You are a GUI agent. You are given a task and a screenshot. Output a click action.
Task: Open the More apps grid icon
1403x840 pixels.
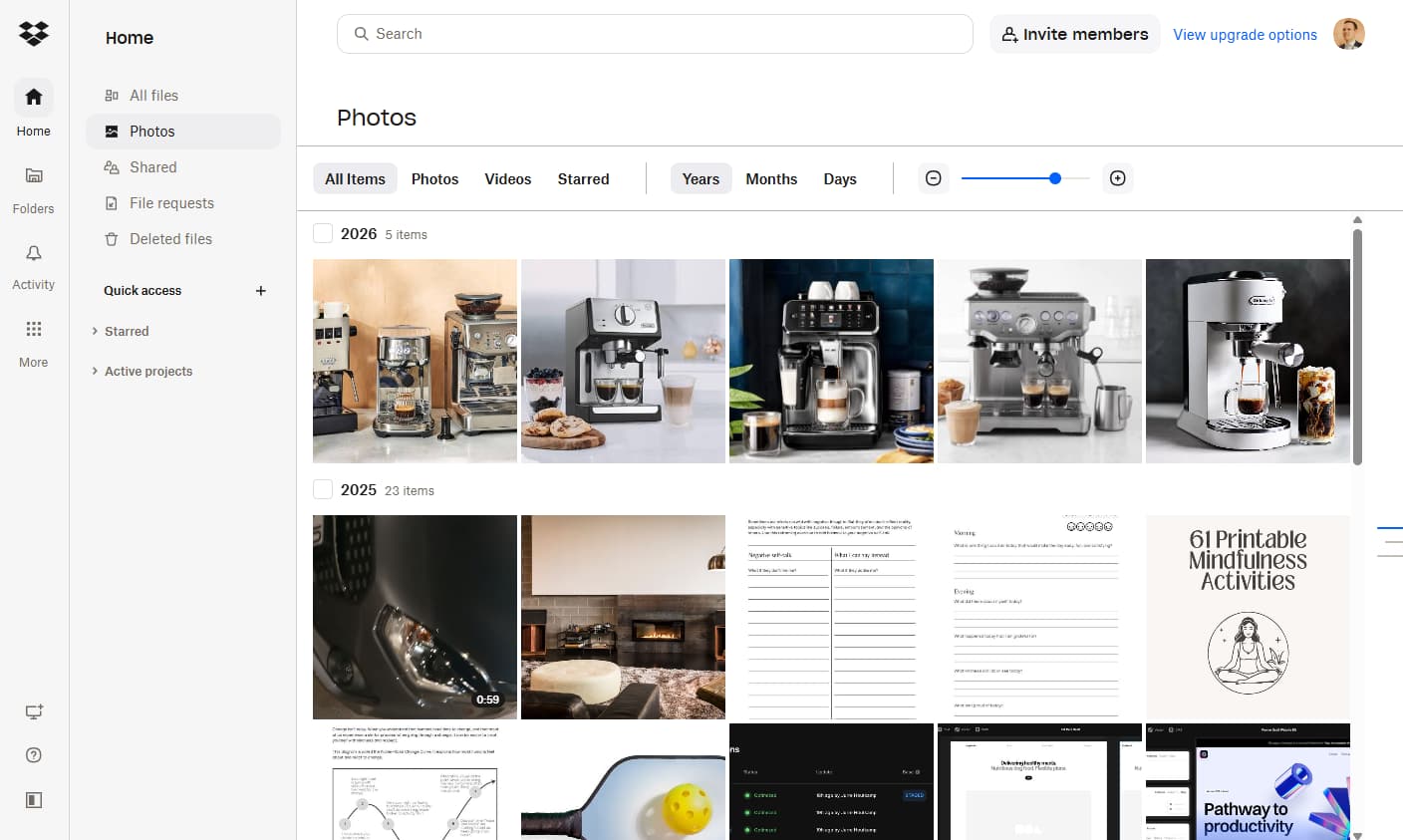(x=34, y=329)
